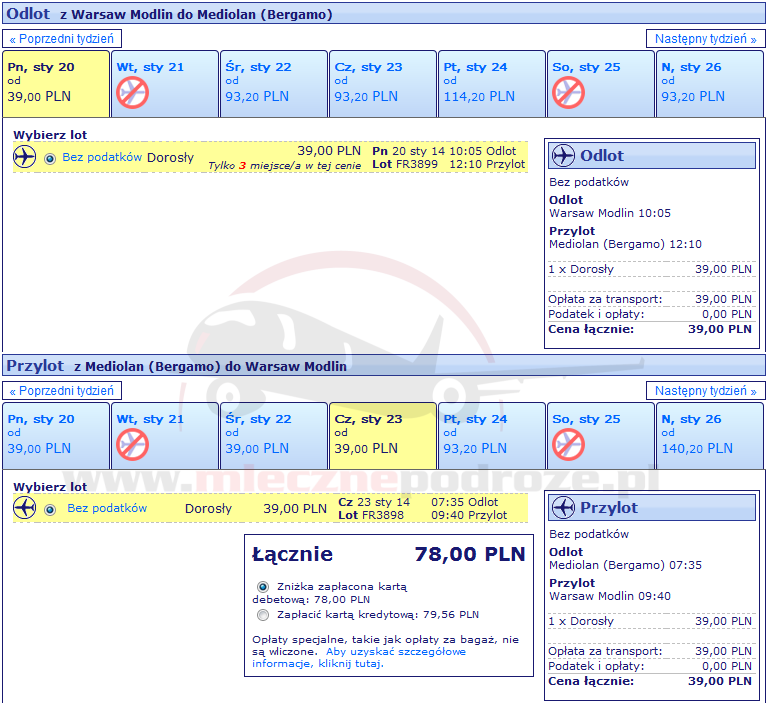
Task: Click the plane icon beside flight FR3898 row
Action: 25,508
